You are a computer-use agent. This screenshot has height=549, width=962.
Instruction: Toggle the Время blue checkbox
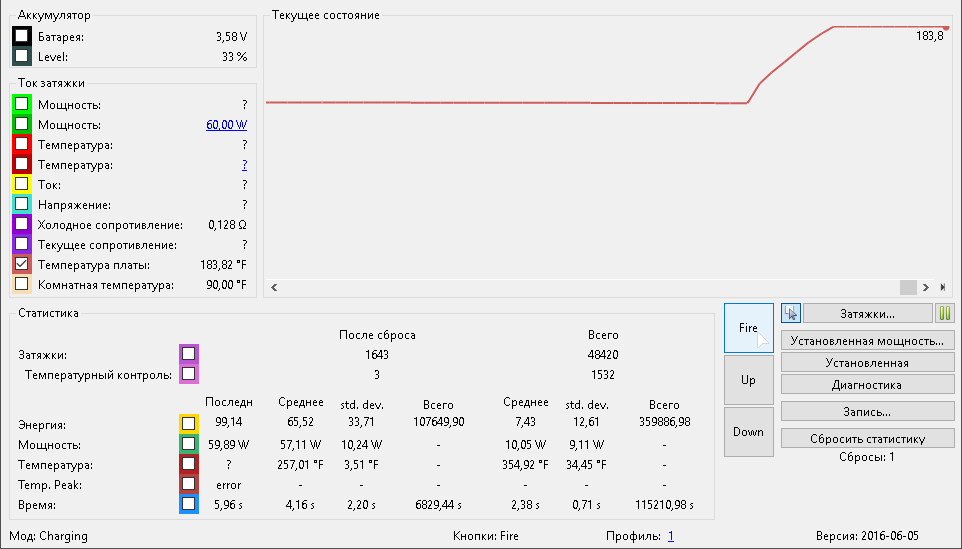[188, 504]
